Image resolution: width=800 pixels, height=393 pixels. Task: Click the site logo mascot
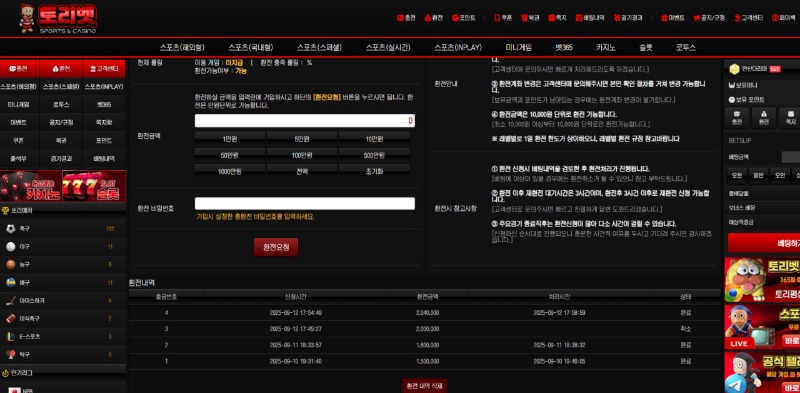(27, 18)
